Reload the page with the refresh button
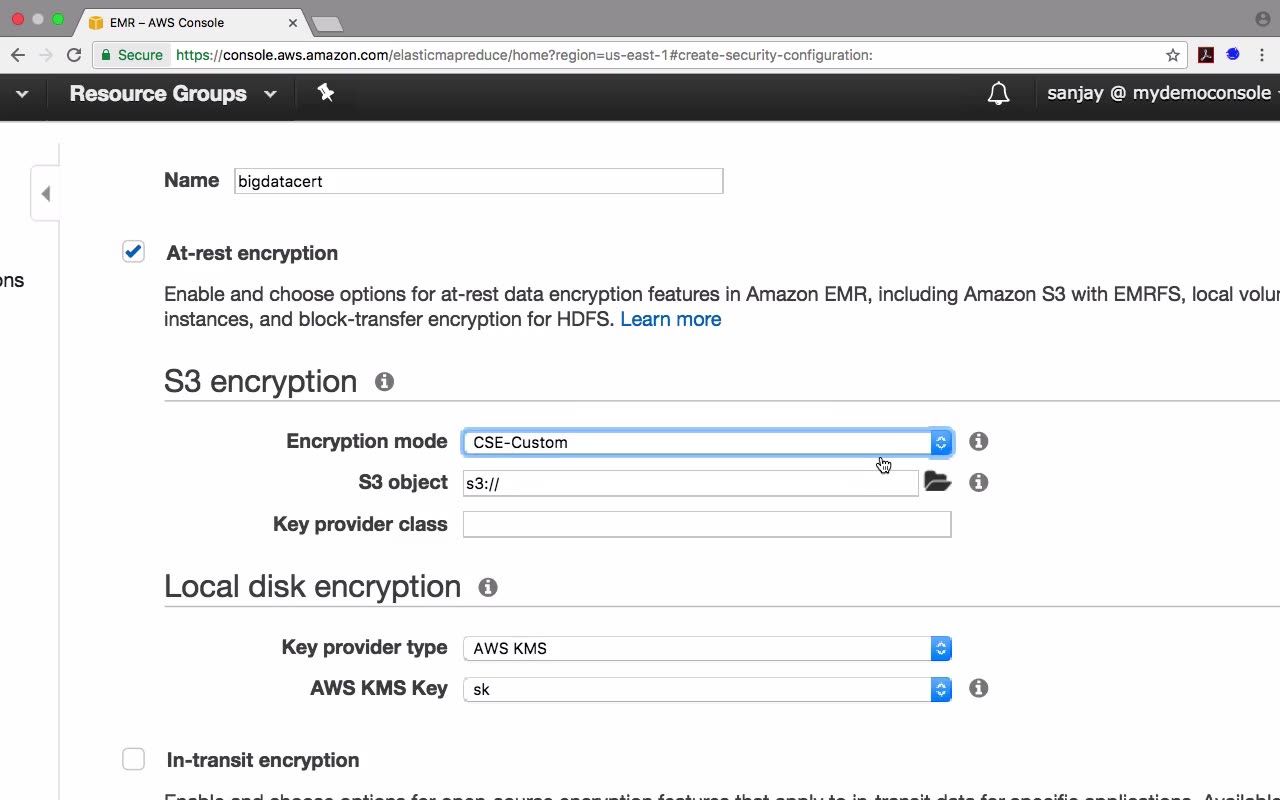1280x800 pixels. point(74,55)
